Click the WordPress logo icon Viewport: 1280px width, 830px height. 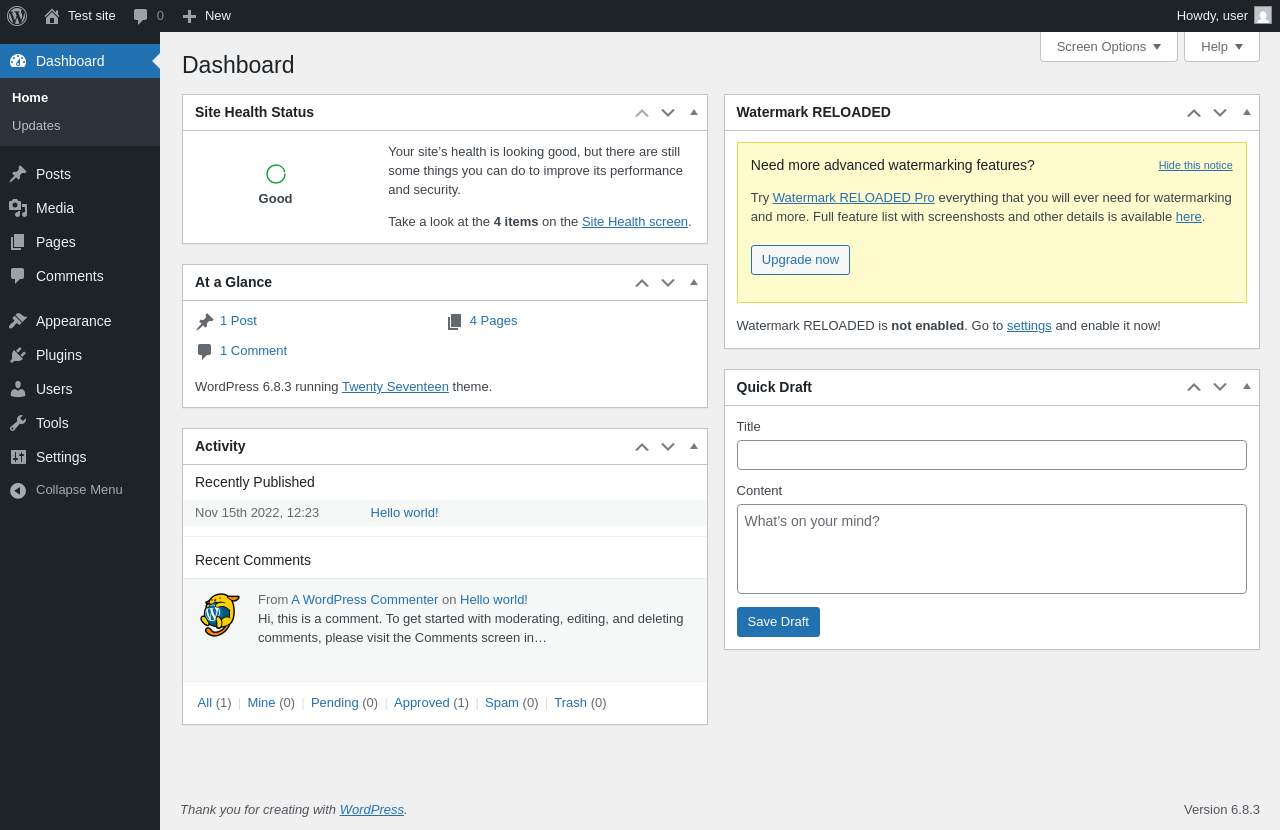click(x=17, y=16)
